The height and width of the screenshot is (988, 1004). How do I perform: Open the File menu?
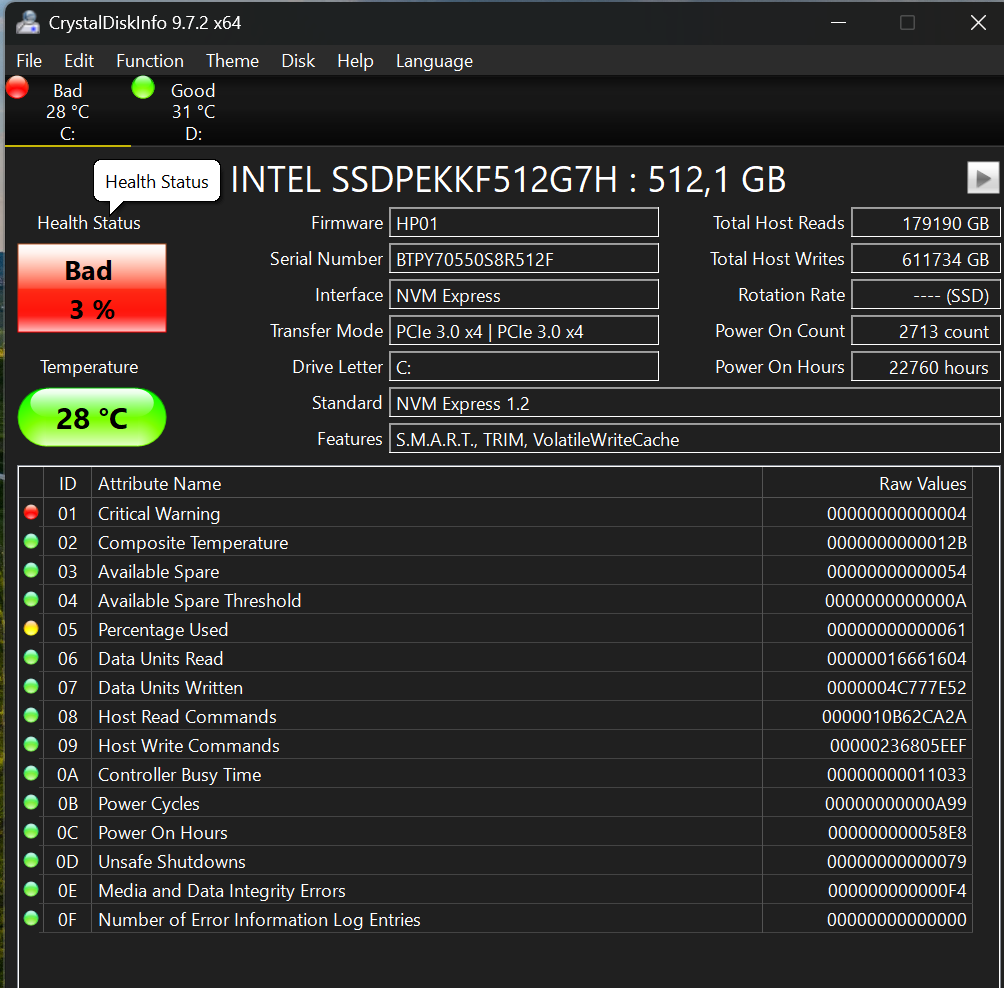[x=29, y=61]
